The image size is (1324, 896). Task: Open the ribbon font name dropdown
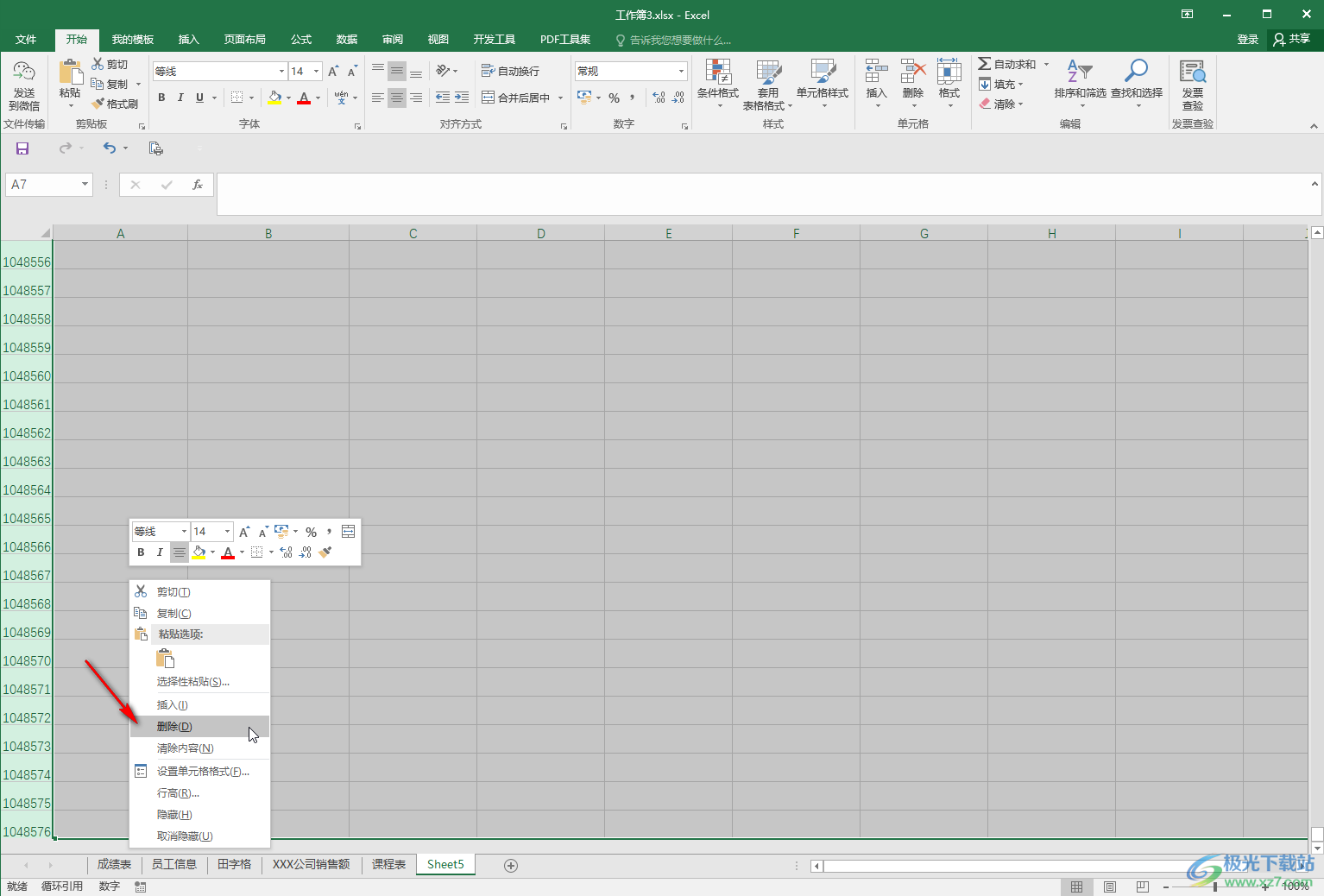coord(281,72)
